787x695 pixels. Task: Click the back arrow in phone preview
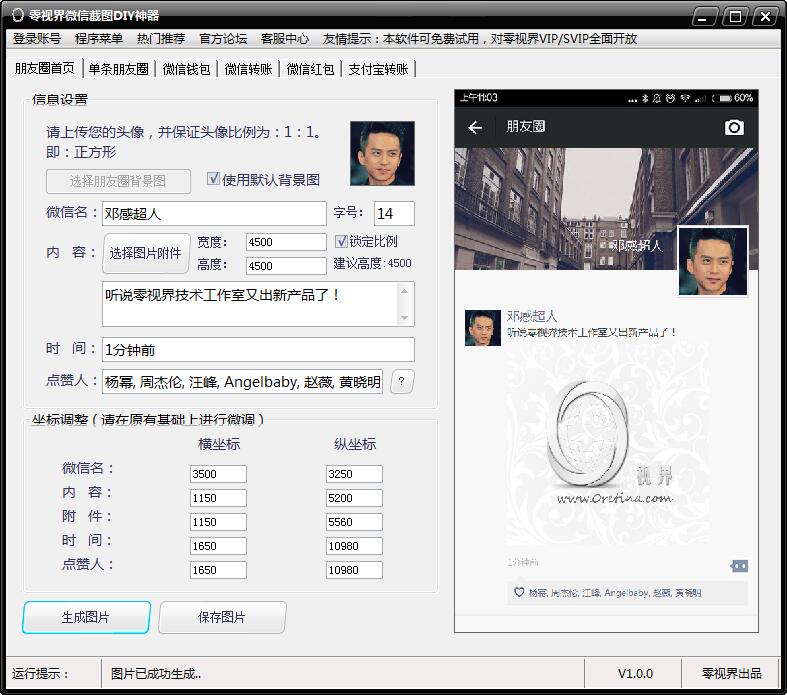coord(475,127)
